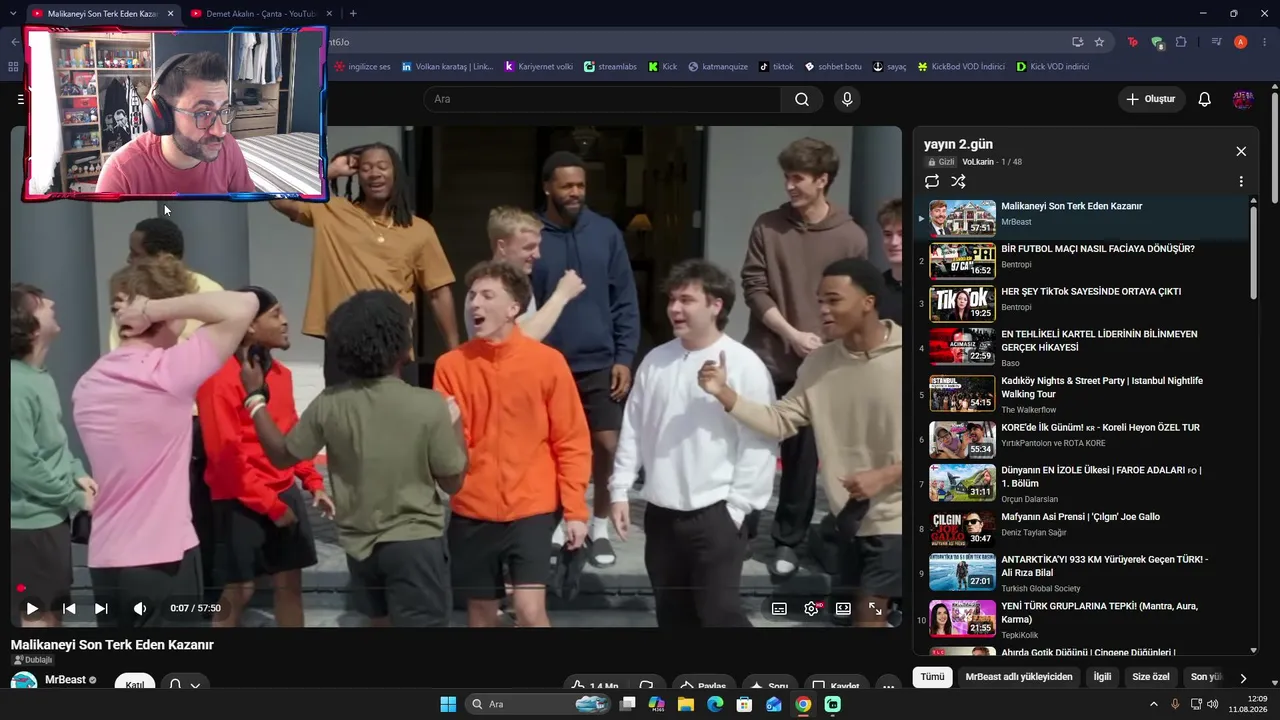Open the Chrome extensions puzzle icon

(x=1181, y=42)
